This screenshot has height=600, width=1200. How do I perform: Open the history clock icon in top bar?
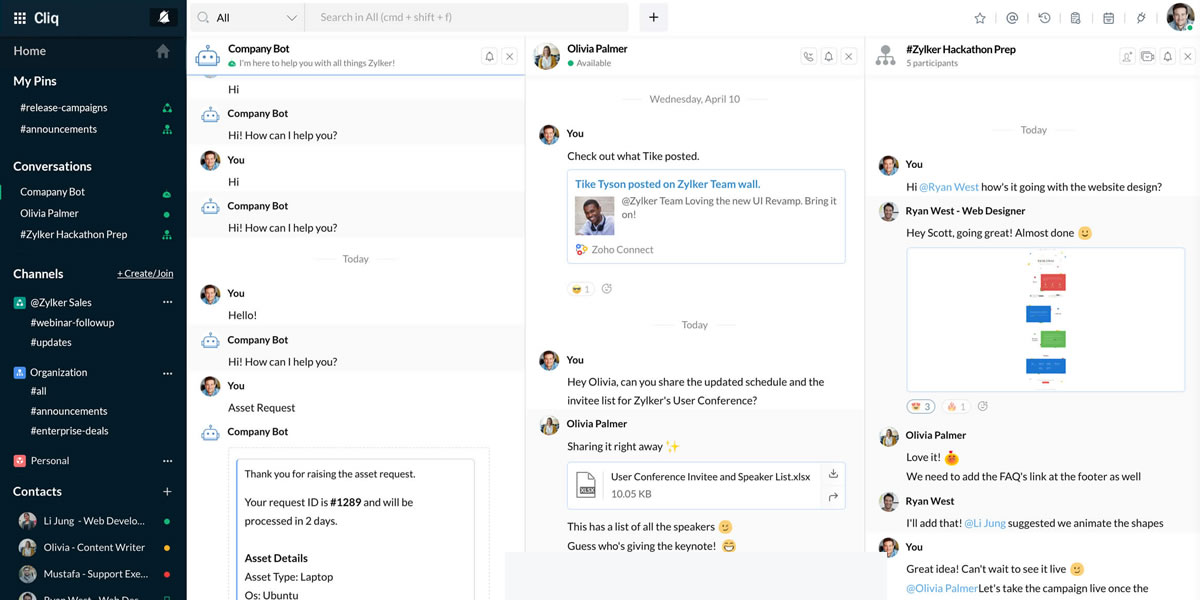pos(1044,18)
